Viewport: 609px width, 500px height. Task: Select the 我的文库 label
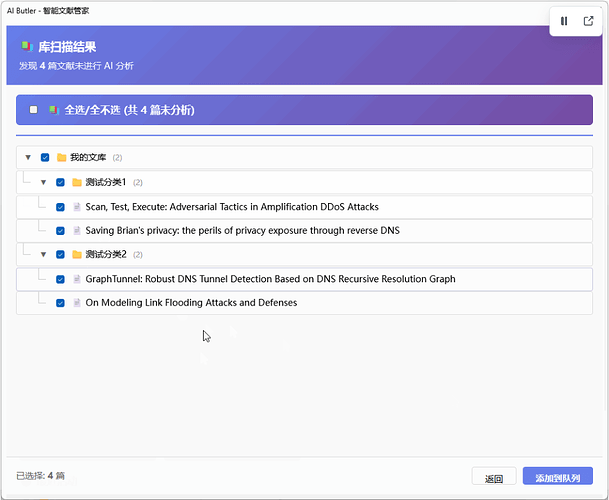(88, 157)
